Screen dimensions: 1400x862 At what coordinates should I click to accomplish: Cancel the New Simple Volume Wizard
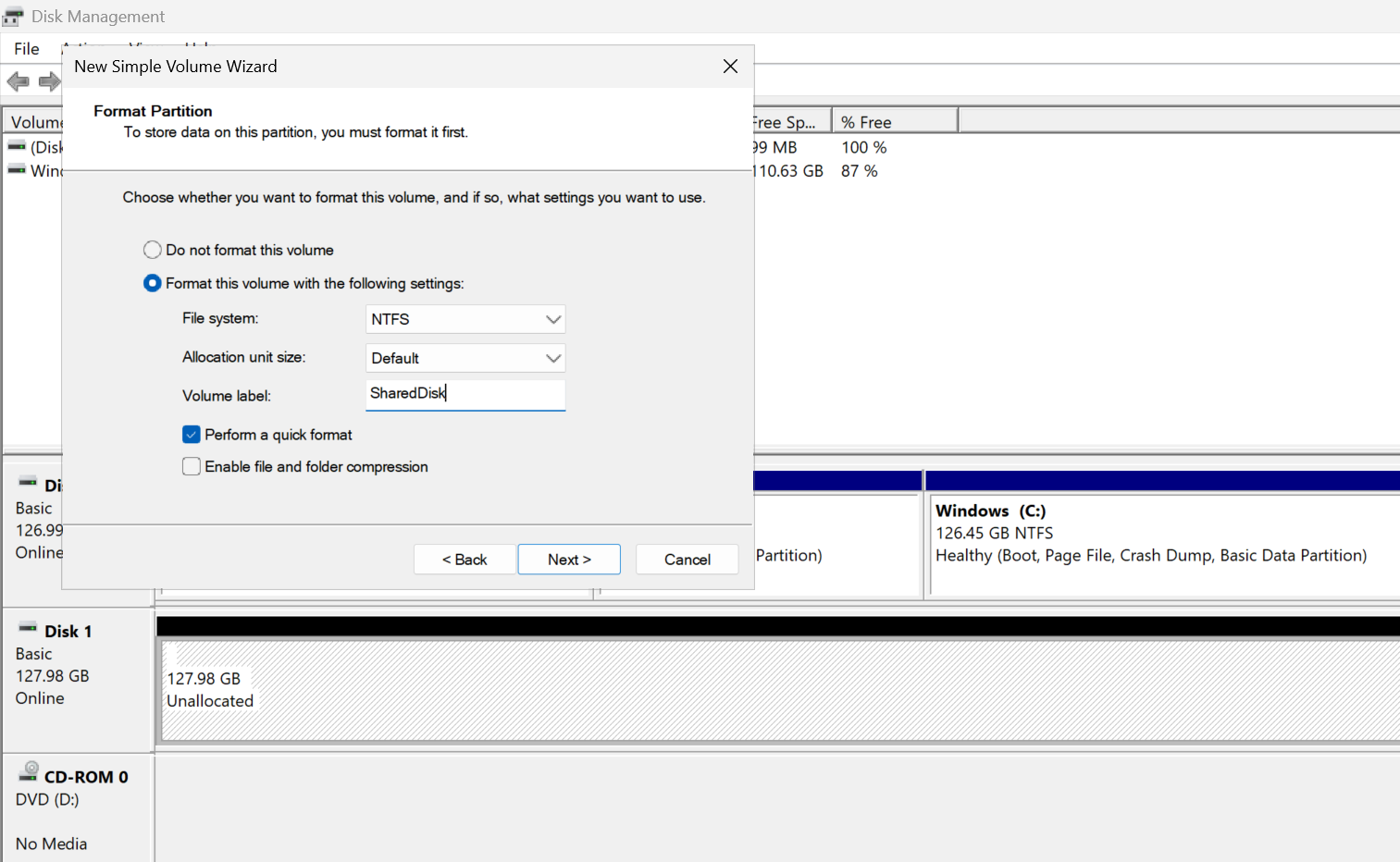(x=688, y=560)
